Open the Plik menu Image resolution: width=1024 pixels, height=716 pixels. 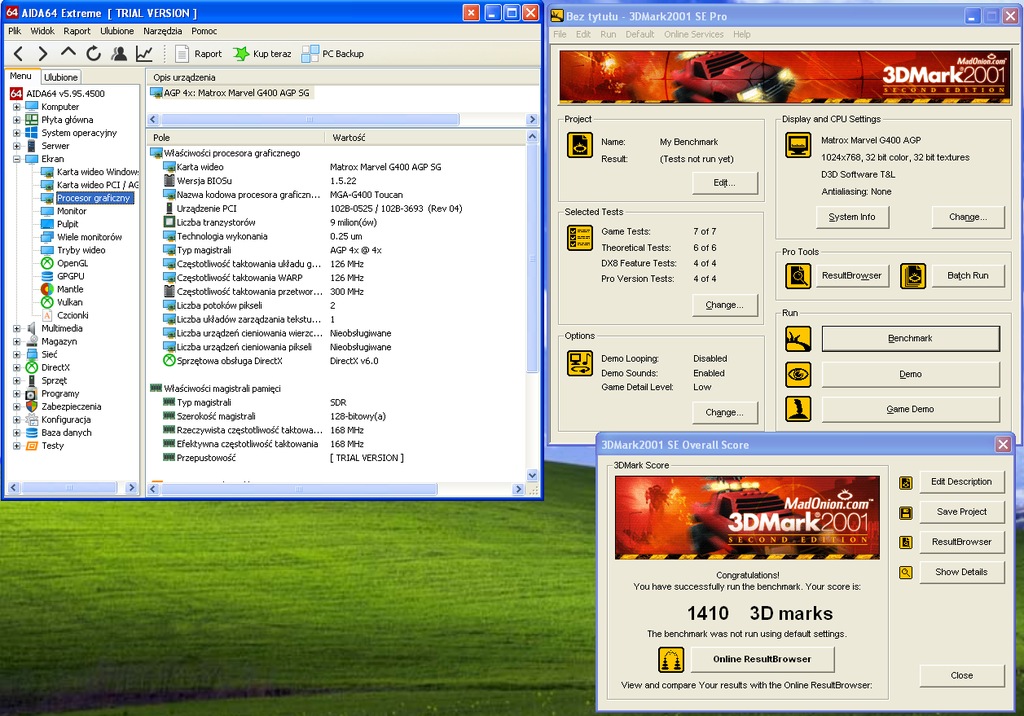(x=14, y=31)
